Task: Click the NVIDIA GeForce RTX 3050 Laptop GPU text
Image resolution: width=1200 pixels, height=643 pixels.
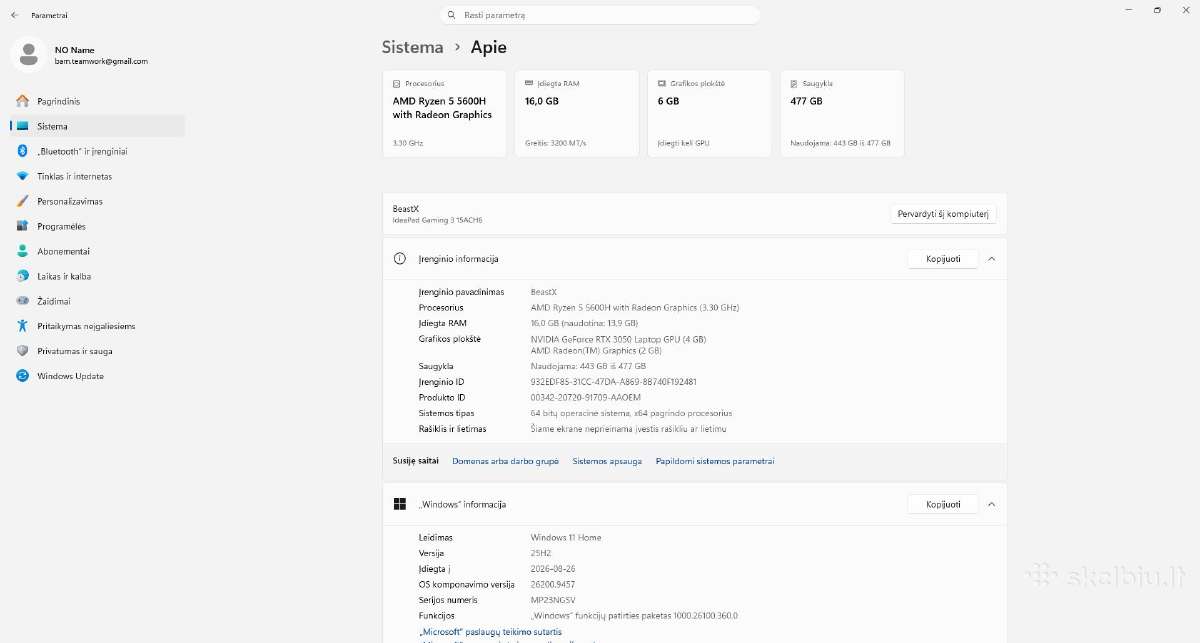Action: click(x=618, y=339)
